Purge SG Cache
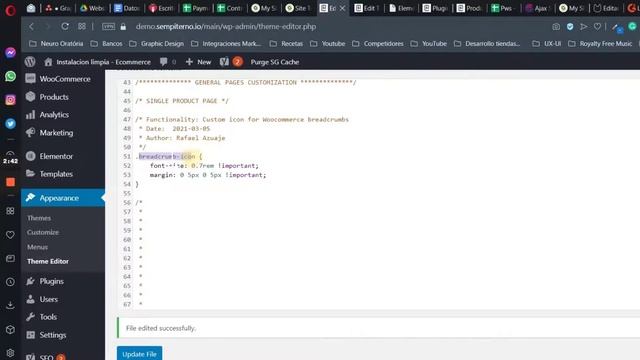Image resolution: width=640 pixels, height=360 pixels. [275, 62]
